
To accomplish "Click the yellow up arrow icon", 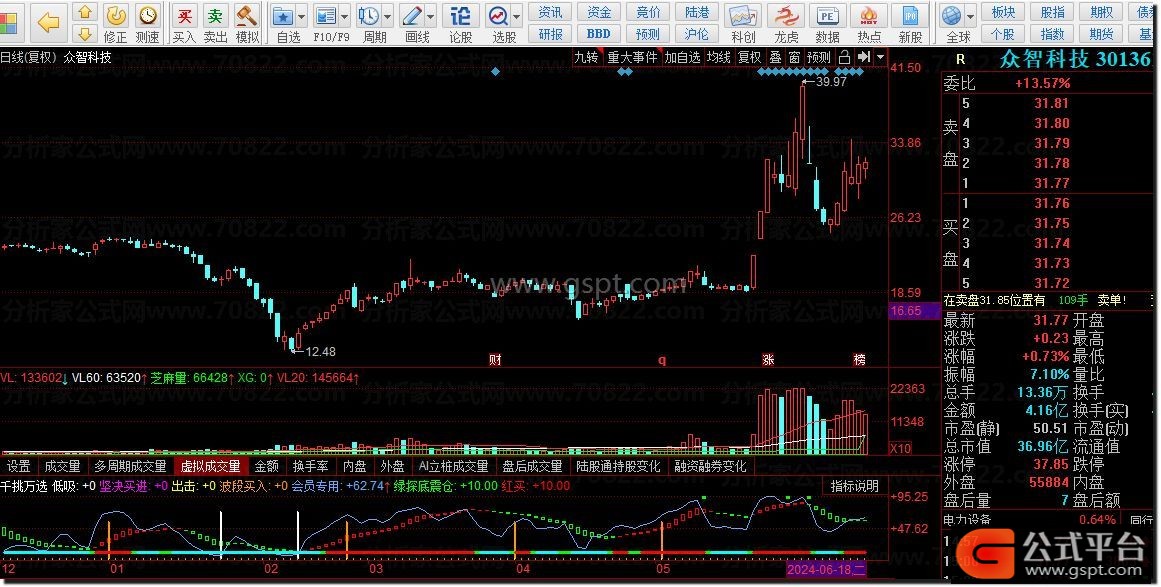I will coord(85,12).
